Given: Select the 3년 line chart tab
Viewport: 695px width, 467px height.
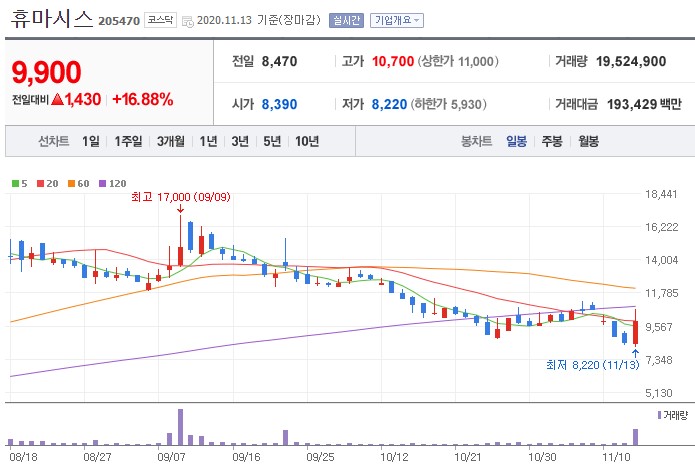Looking at the screenshot, I should 240,141.
